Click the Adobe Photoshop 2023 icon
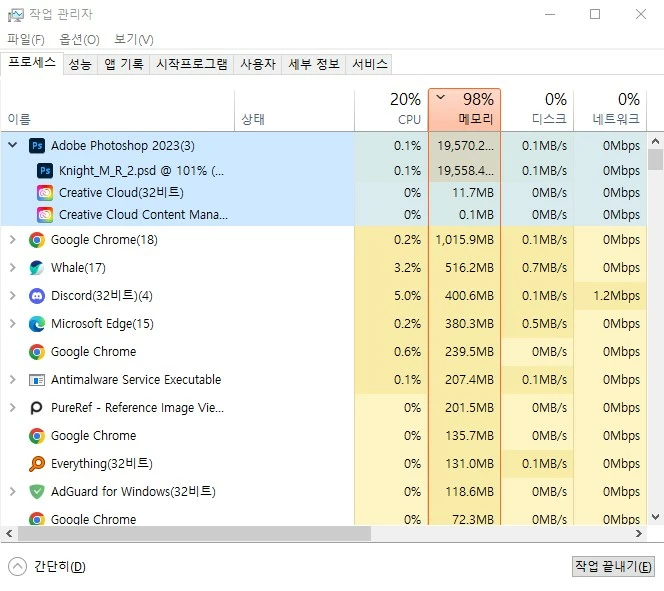The width and height of the screenshot is (664, 591). 37,146
